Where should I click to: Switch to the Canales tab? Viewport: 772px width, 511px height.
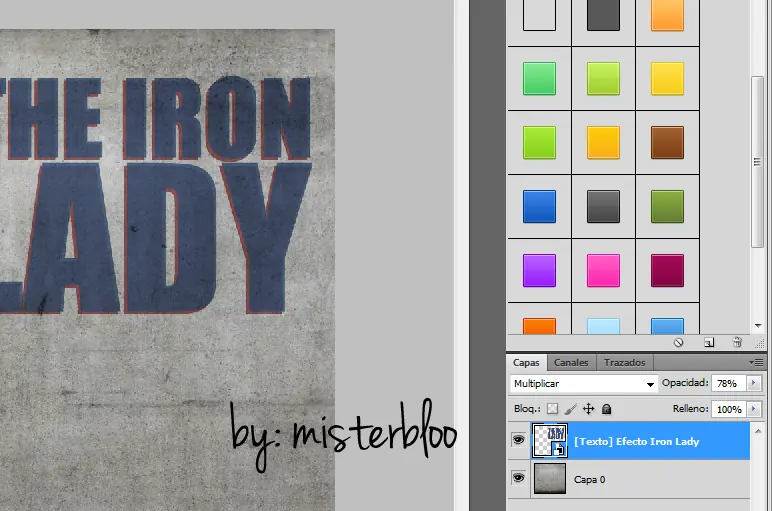click(x=571, y=362)
